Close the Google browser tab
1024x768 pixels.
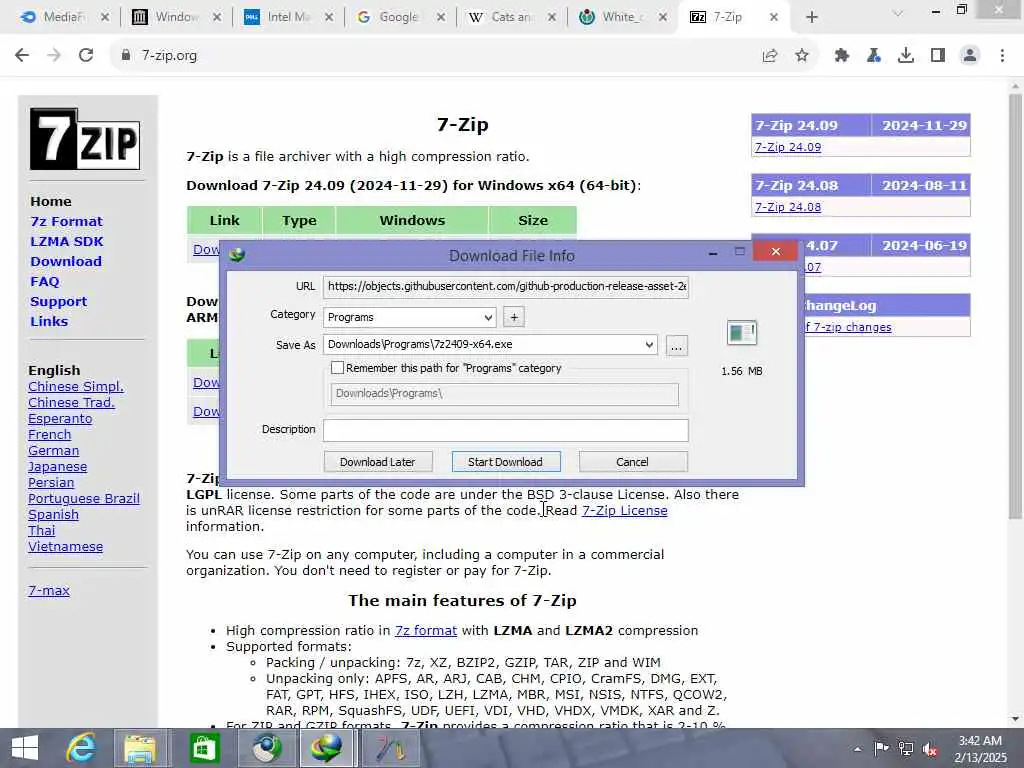[x=441, y=17]
